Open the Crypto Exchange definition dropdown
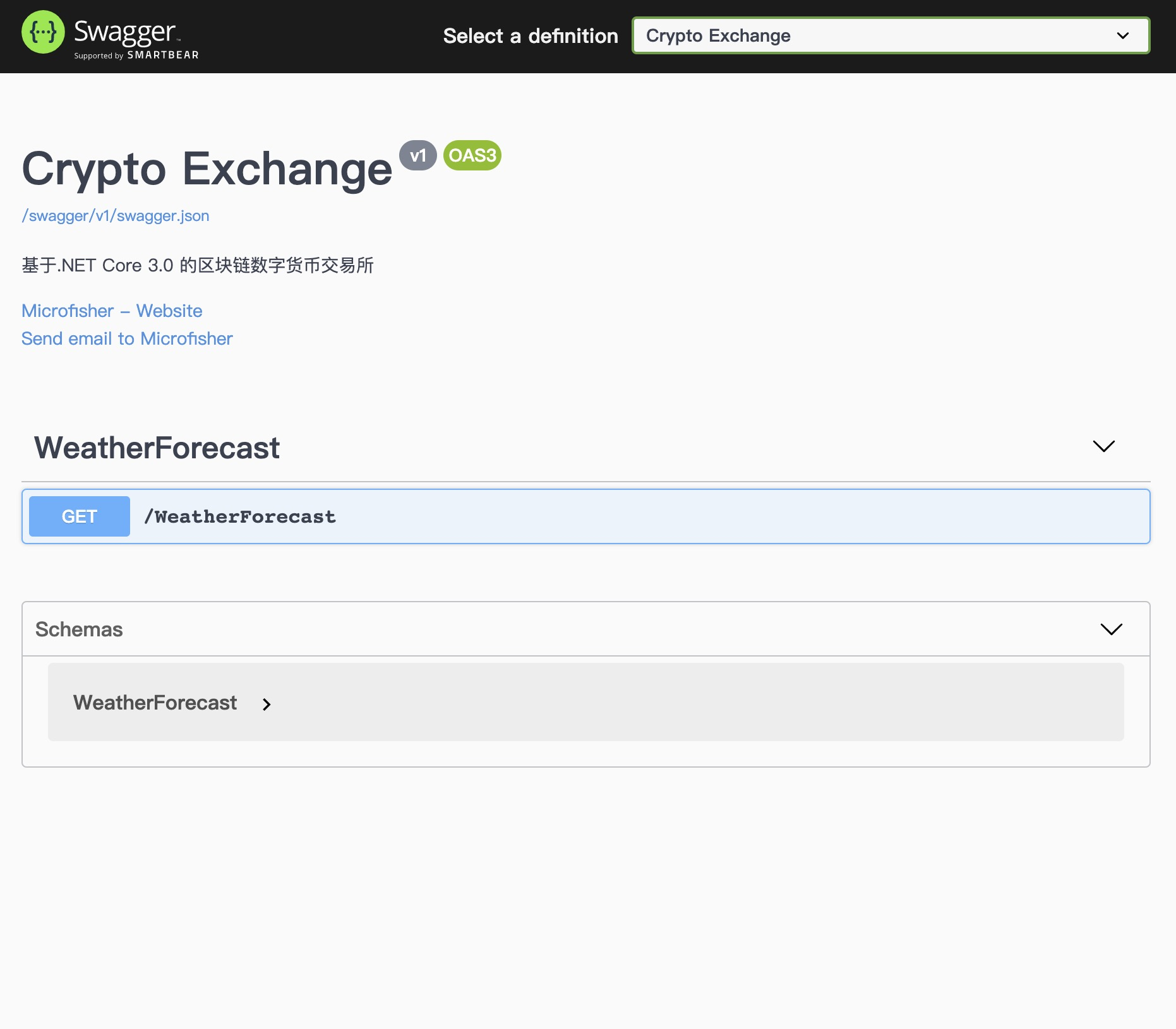 click(x=891, y=35)
